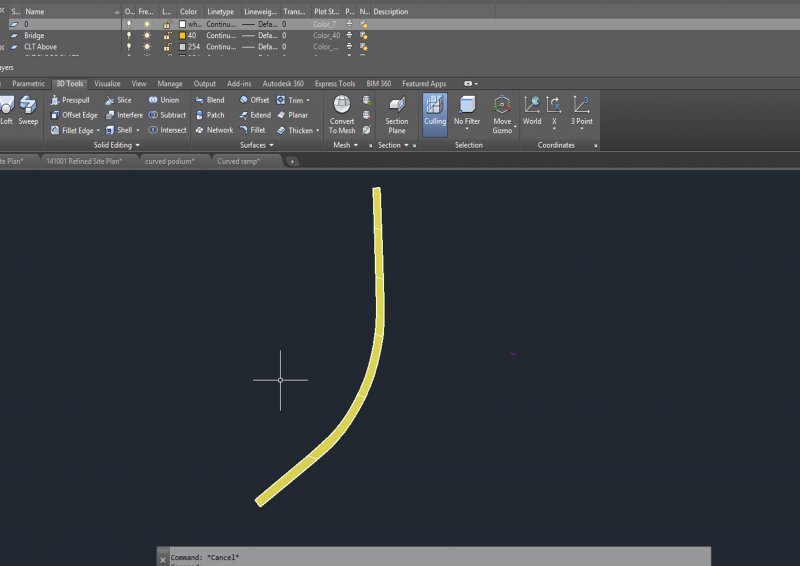Toggle the lock for Bridge layer
The image size is (800, 566).
click(x=167, y=35)
